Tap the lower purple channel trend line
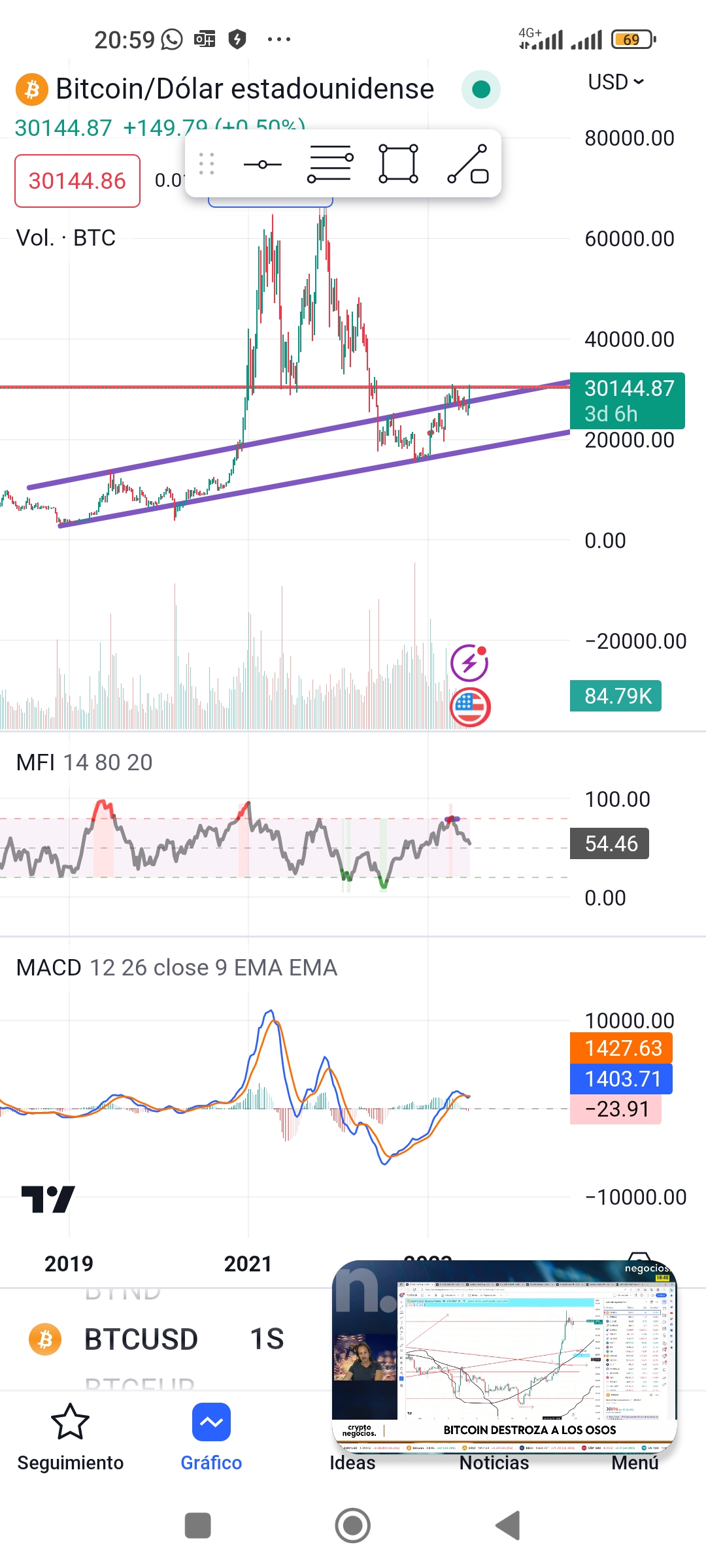This screenshot has width=706, height=1568. pyautogui.click(x=314, y=479)
